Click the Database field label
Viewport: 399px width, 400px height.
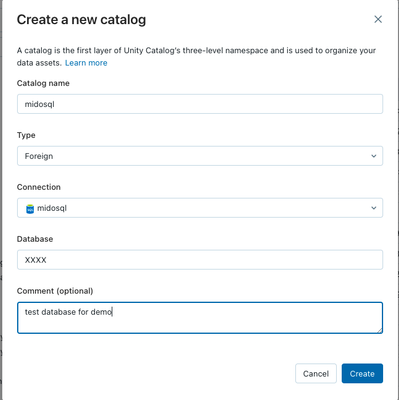35,239
